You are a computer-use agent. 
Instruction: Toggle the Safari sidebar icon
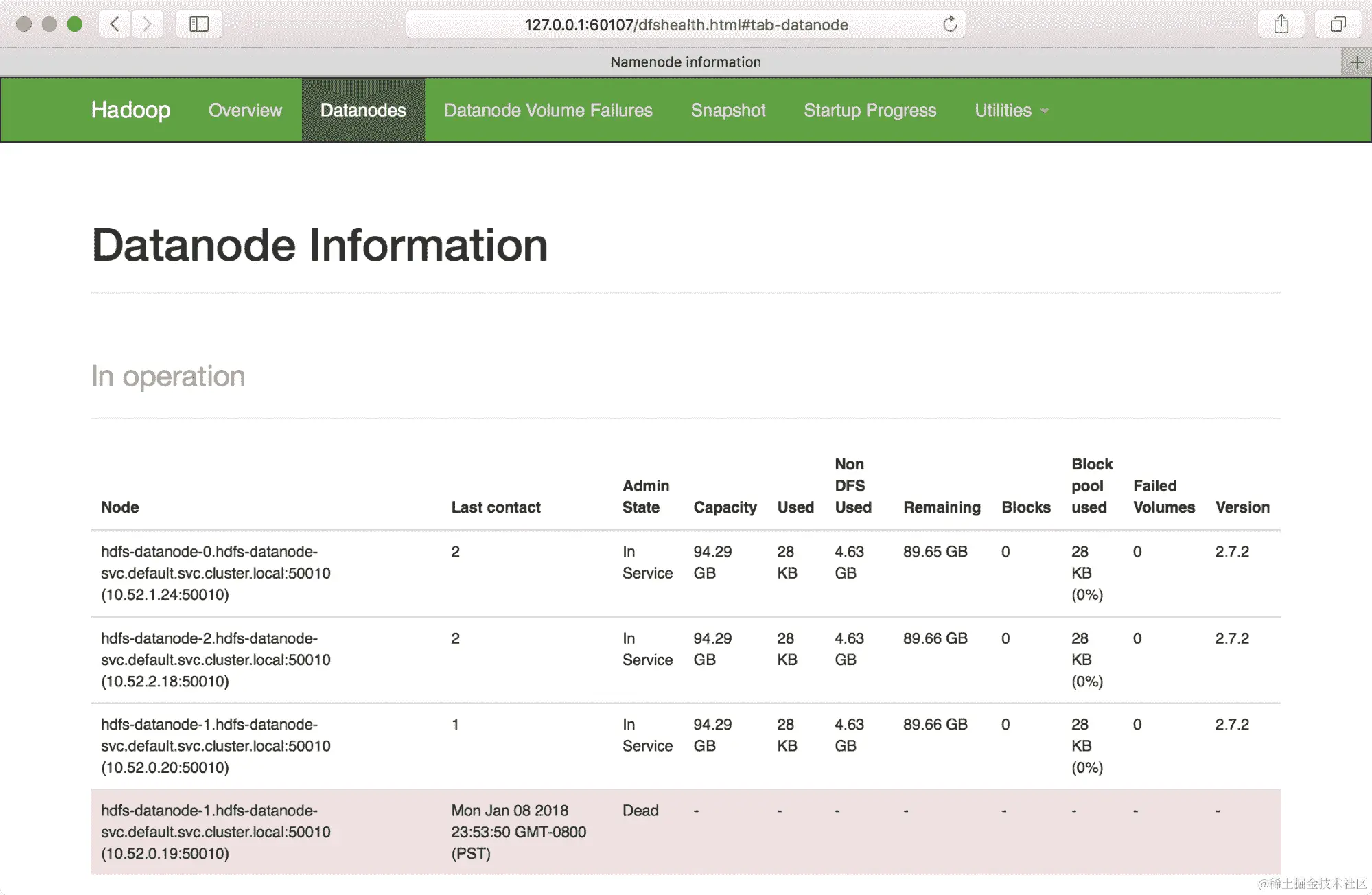click(199, 24)
